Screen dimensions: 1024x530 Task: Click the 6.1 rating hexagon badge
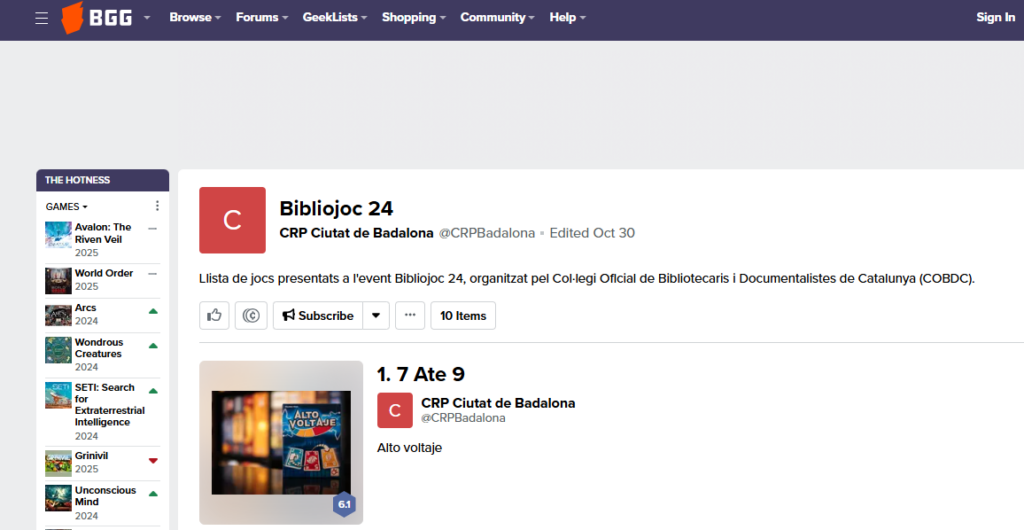coord(344,505)
